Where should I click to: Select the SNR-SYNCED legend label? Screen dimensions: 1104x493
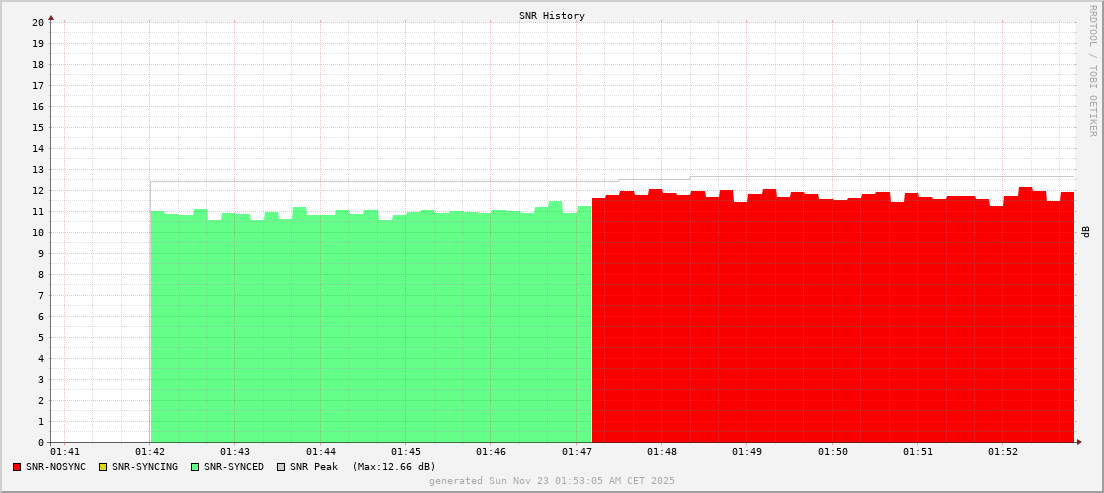coord(234,467)
